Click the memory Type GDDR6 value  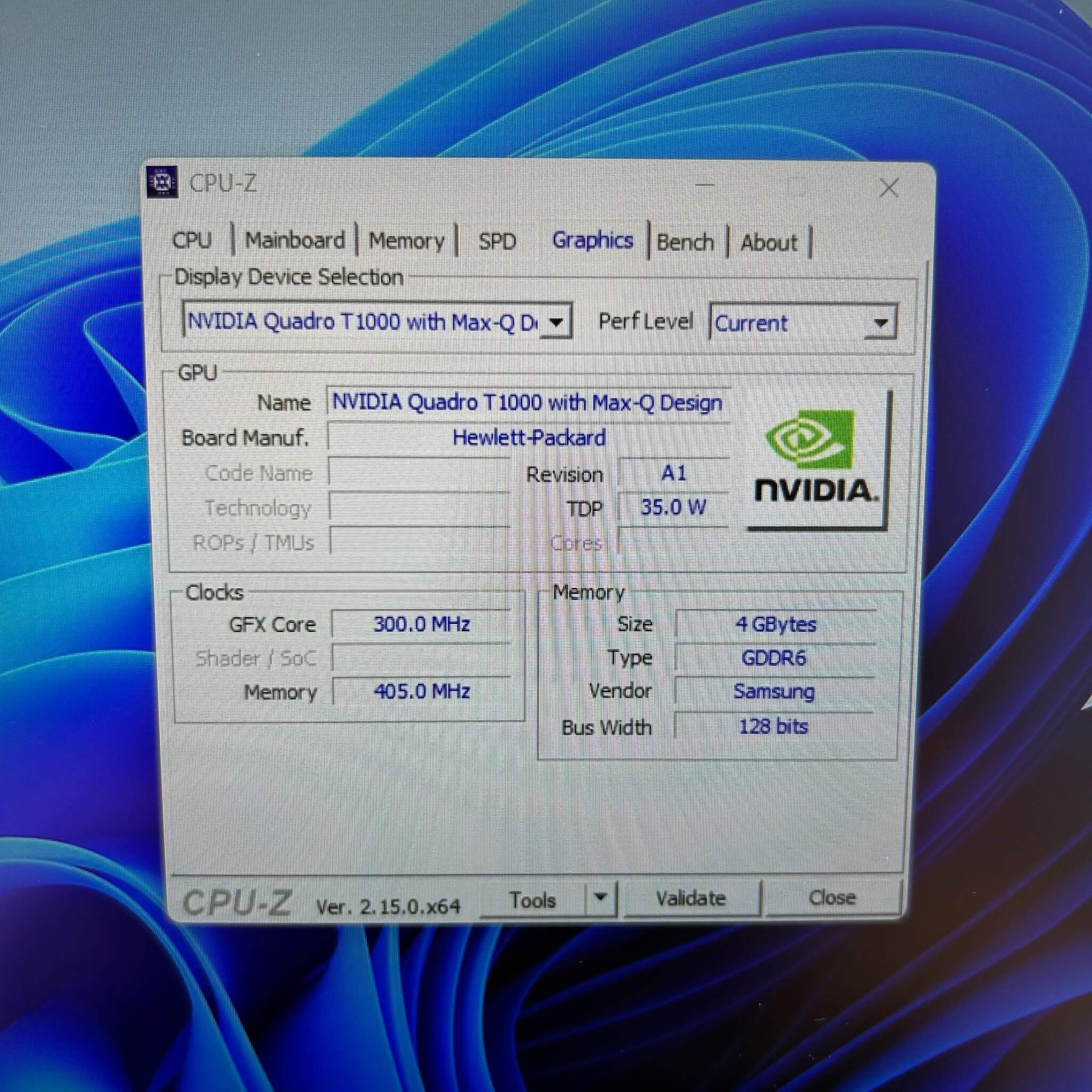click(x=774, y=658)
